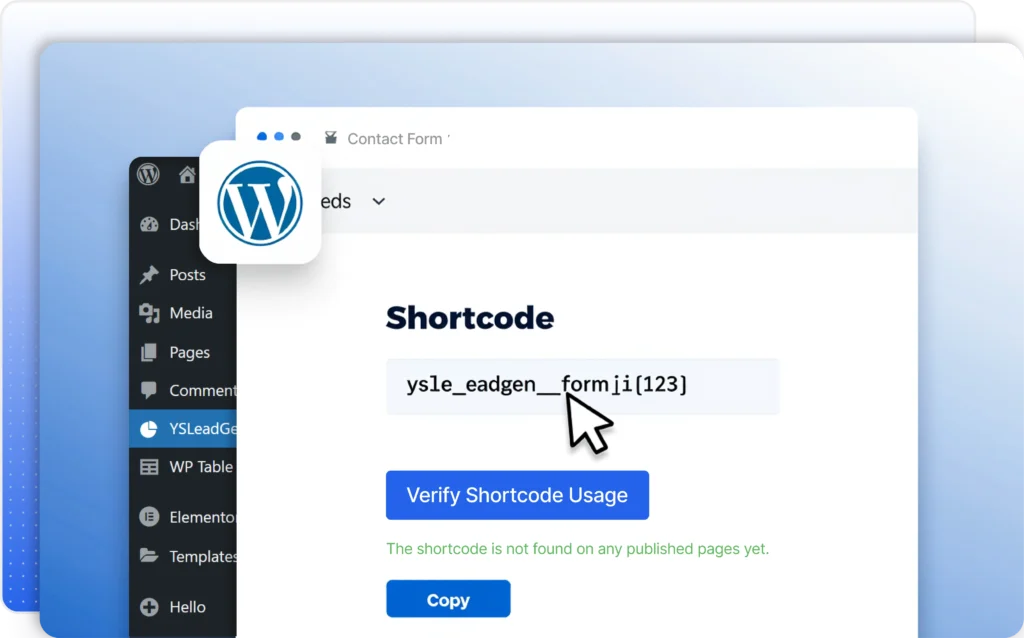Open Templates in the sidebar

(202, 556)
